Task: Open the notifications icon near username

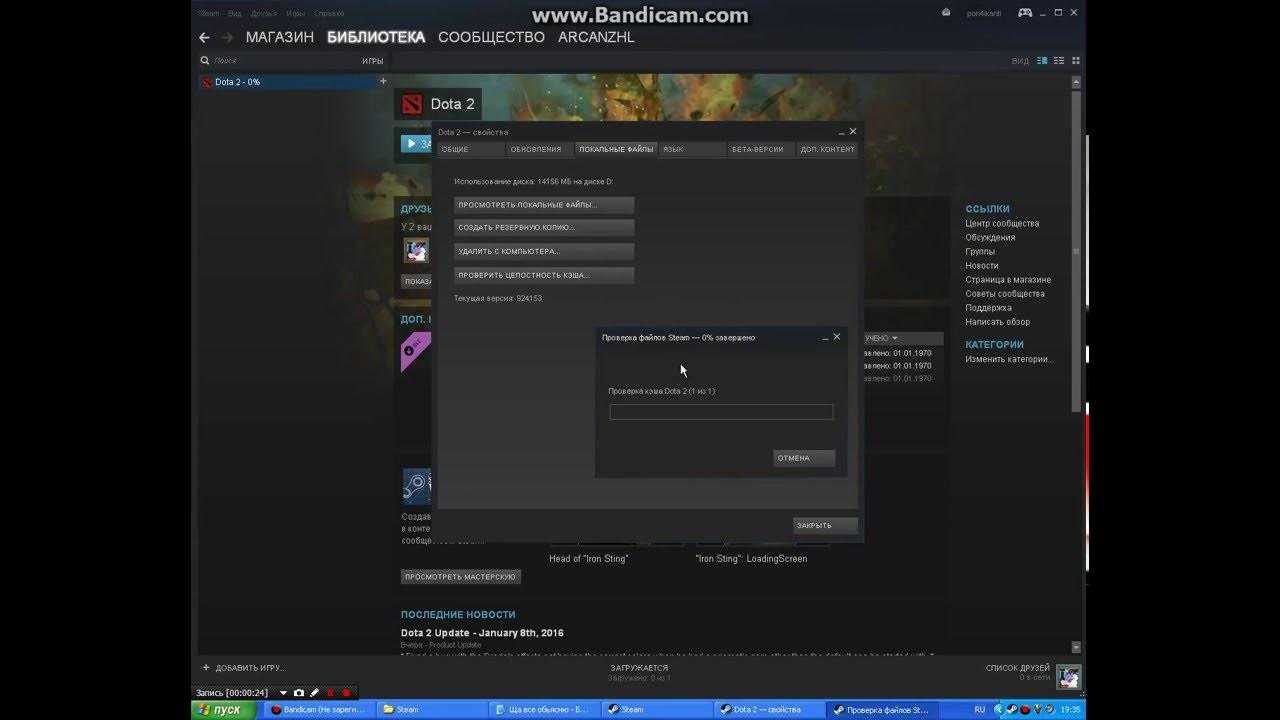Action: point(946,13)
